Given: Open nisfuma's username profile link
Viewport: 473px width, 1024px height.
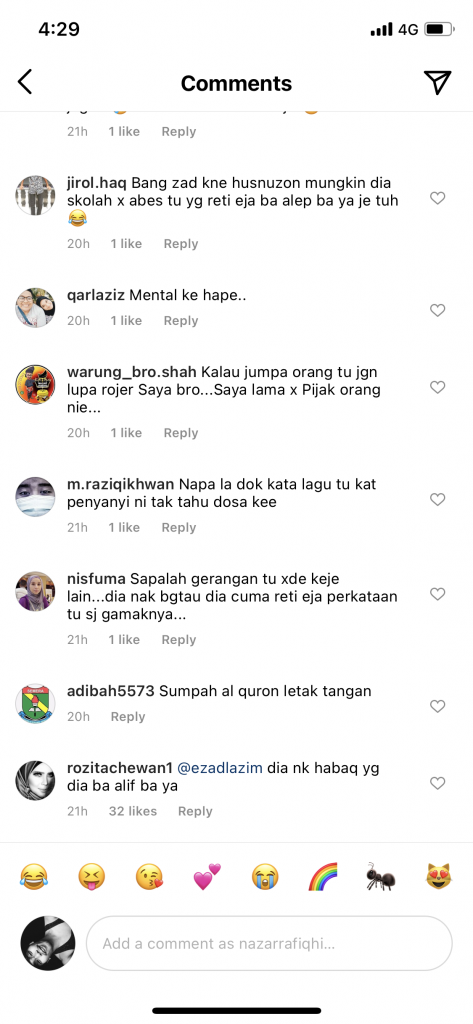Looking at the screenshot, I should tap(97, 579).
